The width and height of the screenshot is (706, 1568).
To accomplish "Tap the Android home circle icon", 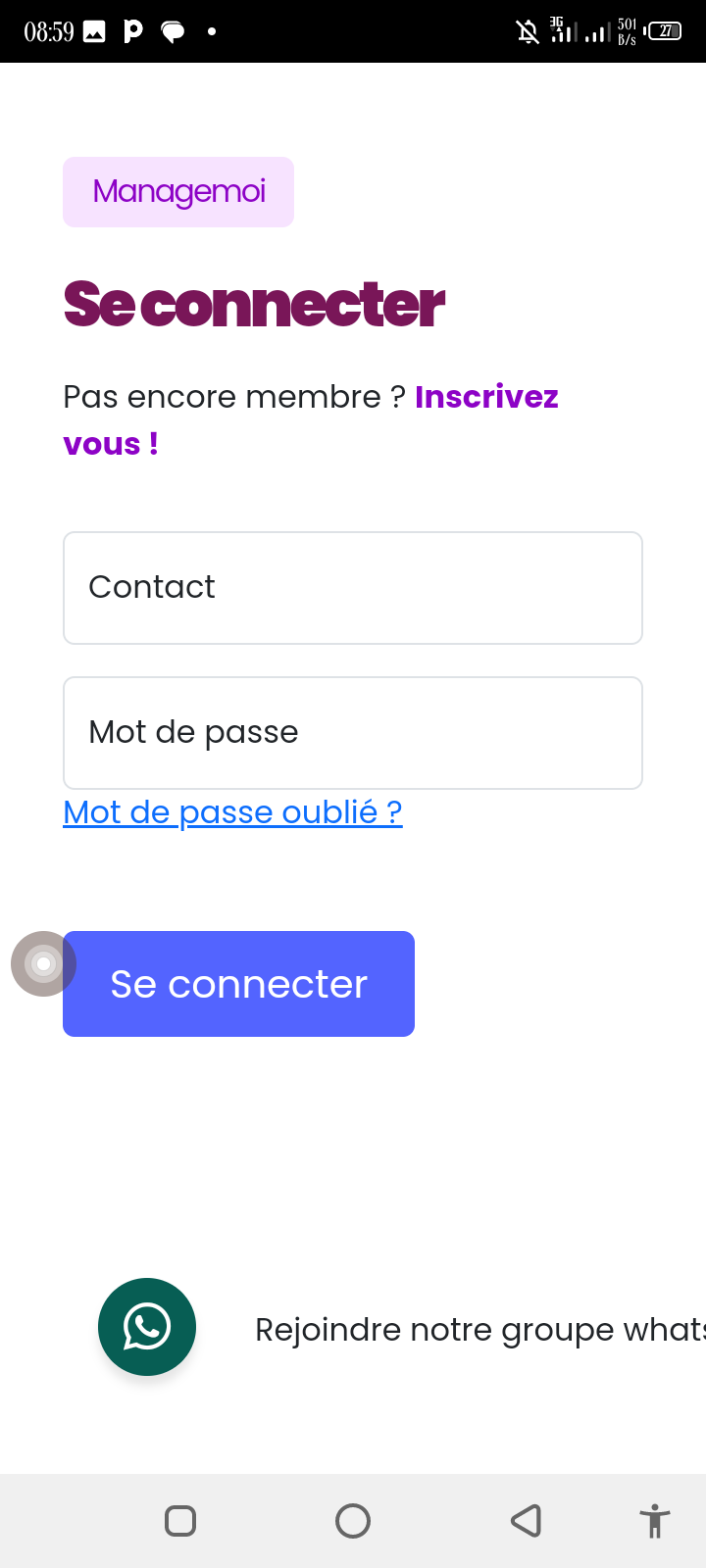I will (x=353, y=1521).
